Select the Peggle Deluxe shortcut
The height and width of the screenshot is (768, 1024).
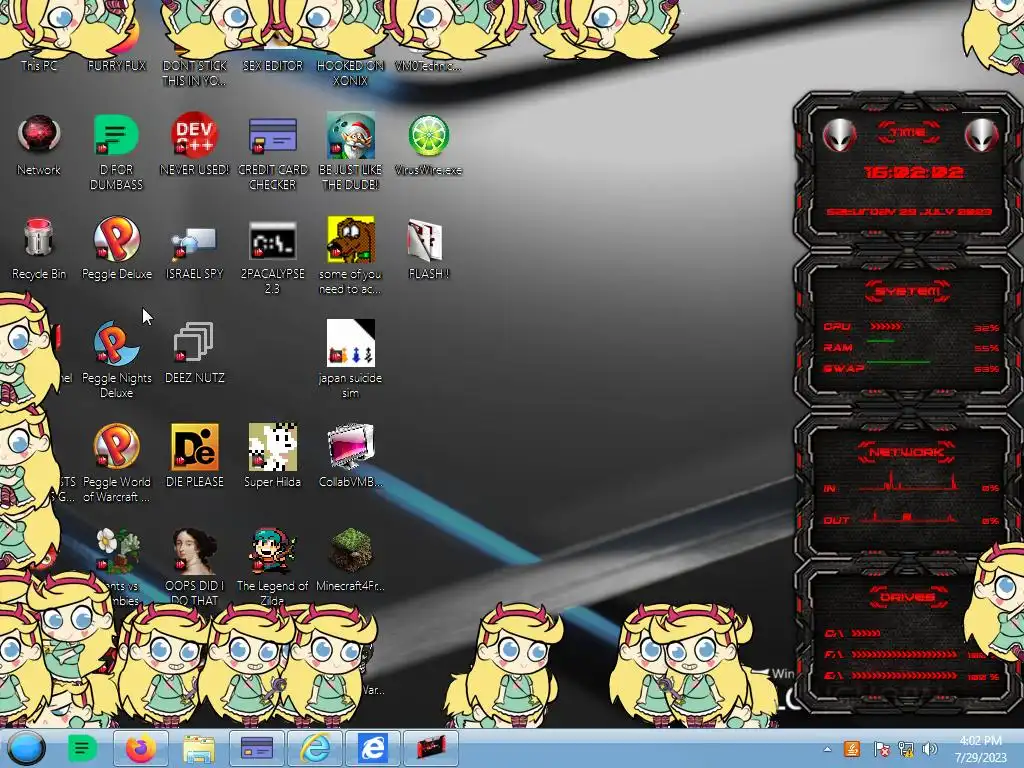click(116, 249)
